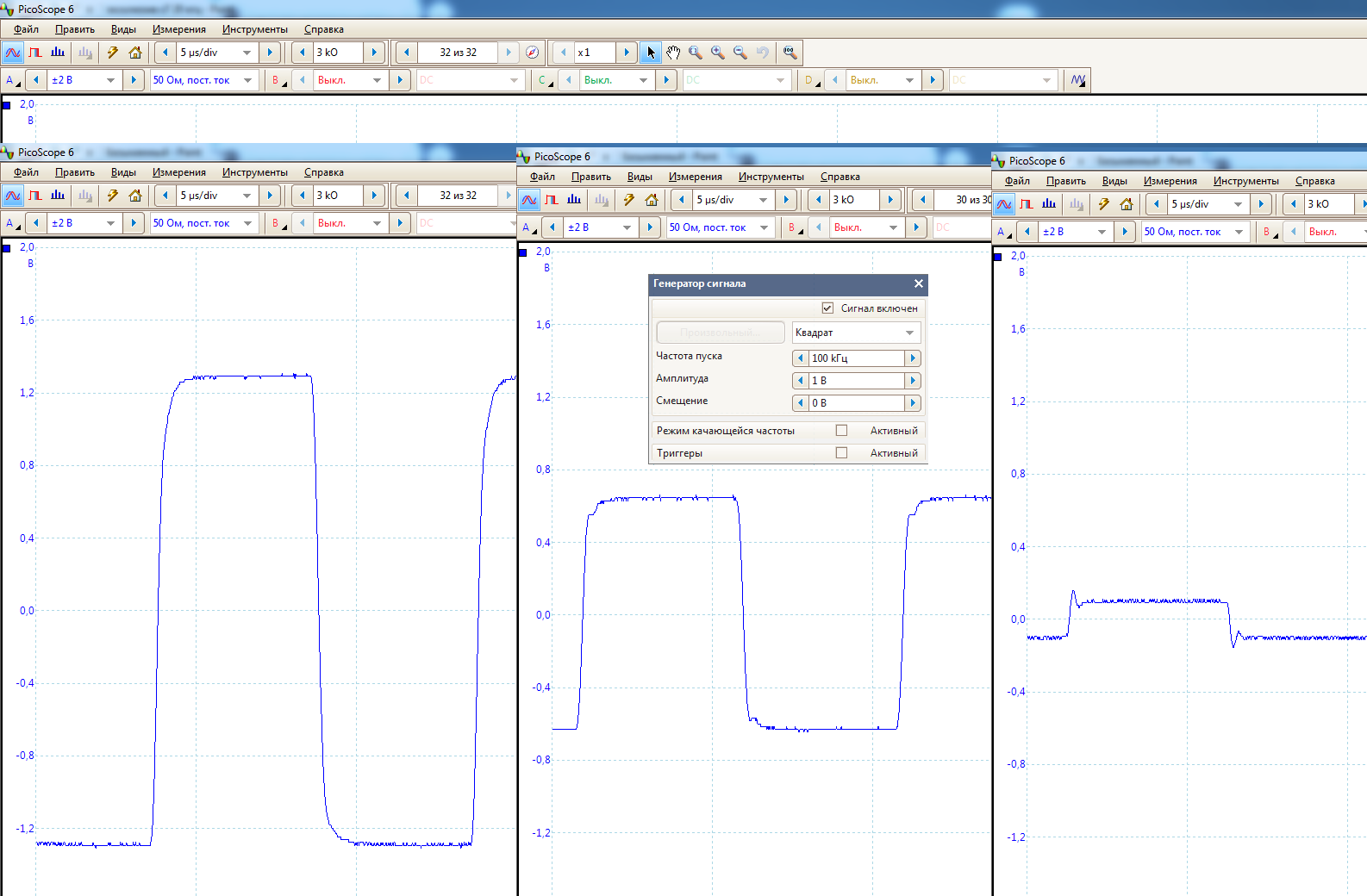
Task: Go to previous buffer in top window
Action: (x=406, y=53)
